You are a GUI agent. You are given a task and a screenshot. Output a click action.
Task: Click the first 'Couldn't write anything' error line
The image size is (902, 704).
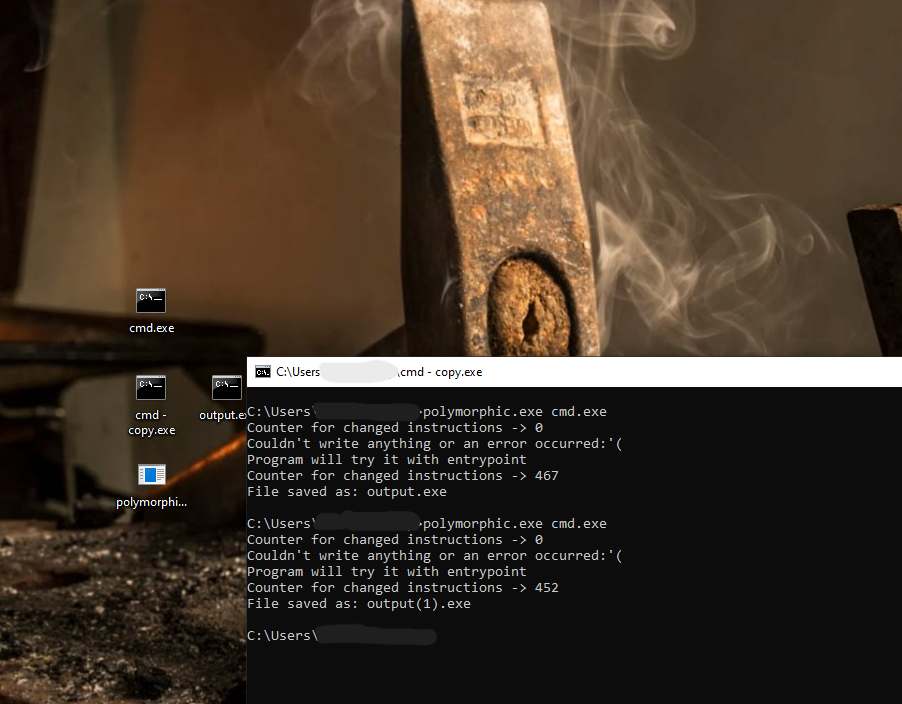click(435, 444)
